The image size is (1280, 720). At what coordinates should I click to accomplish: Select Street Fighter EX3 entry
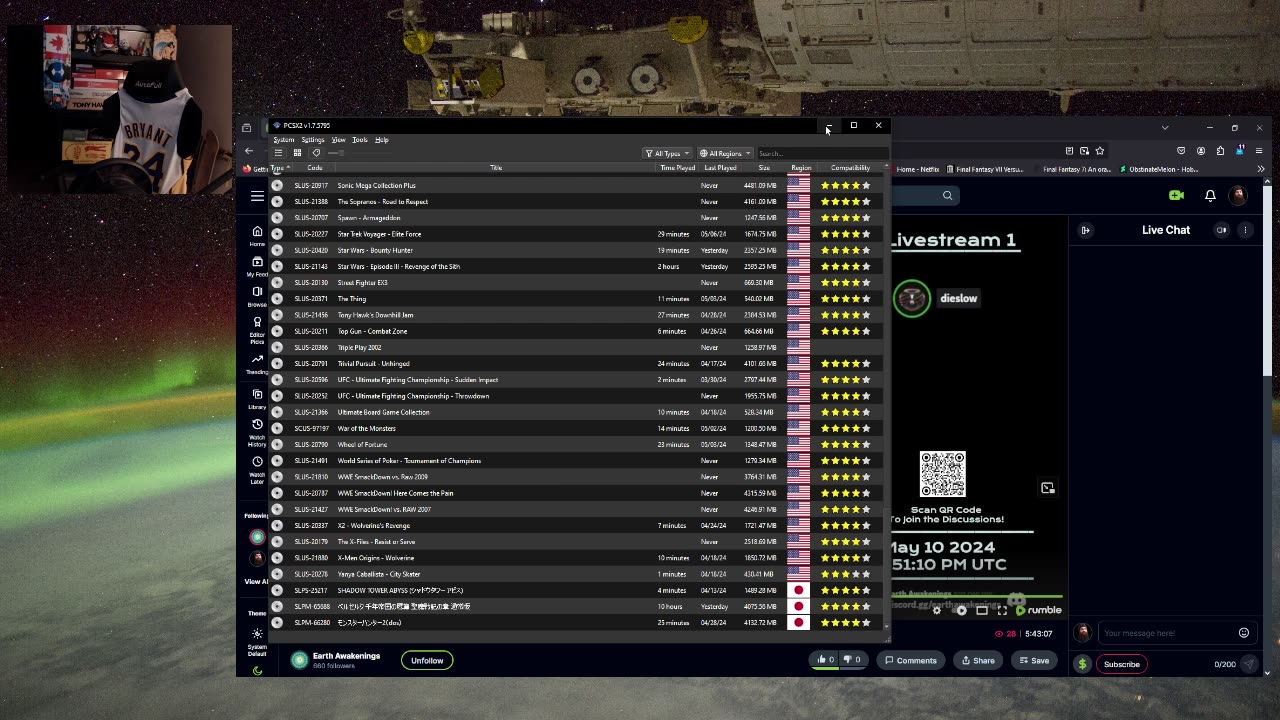point(577,282)
